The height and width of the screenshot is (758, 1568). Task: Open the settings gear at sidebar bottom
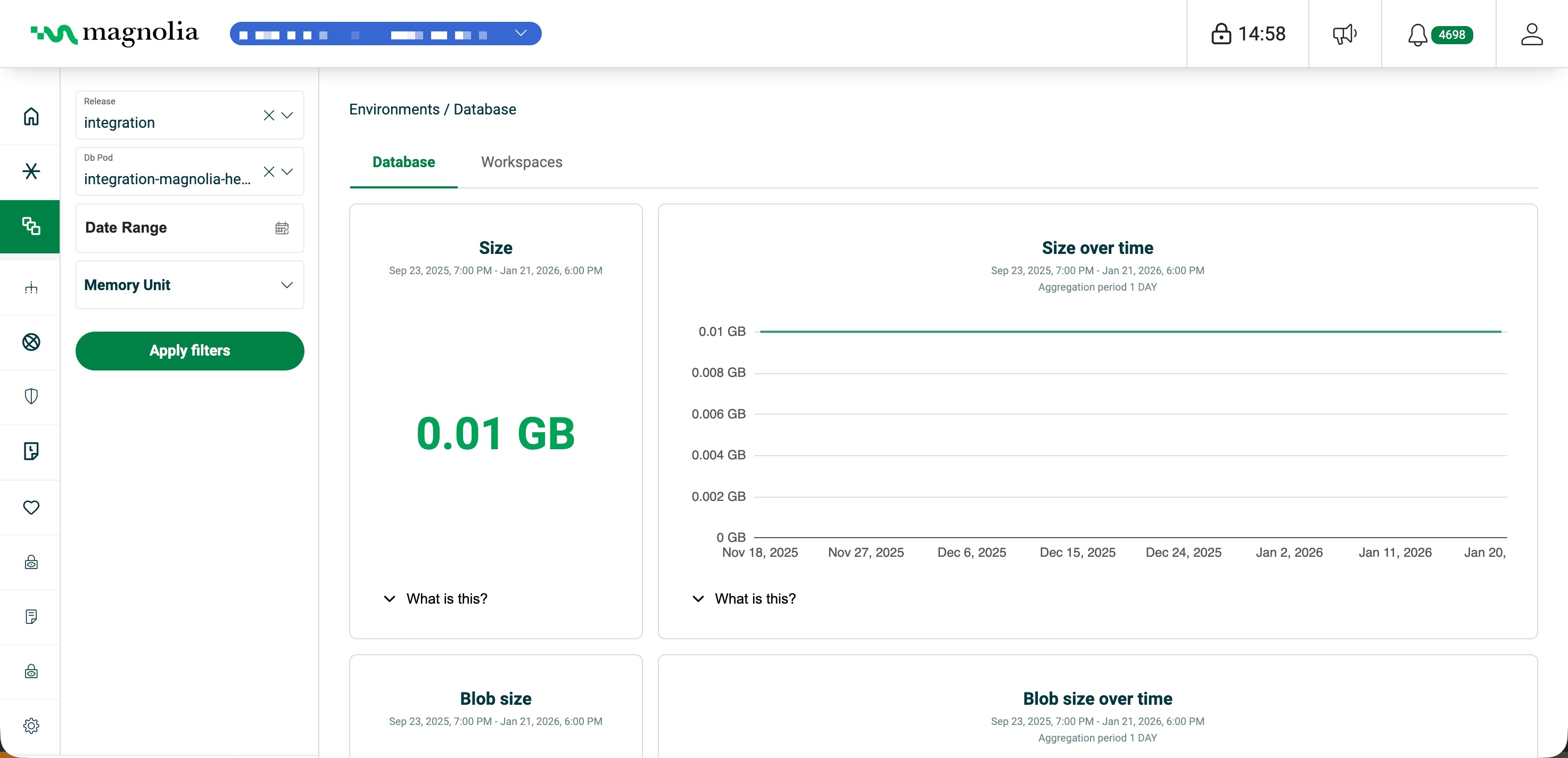click(x=30, y=725)
